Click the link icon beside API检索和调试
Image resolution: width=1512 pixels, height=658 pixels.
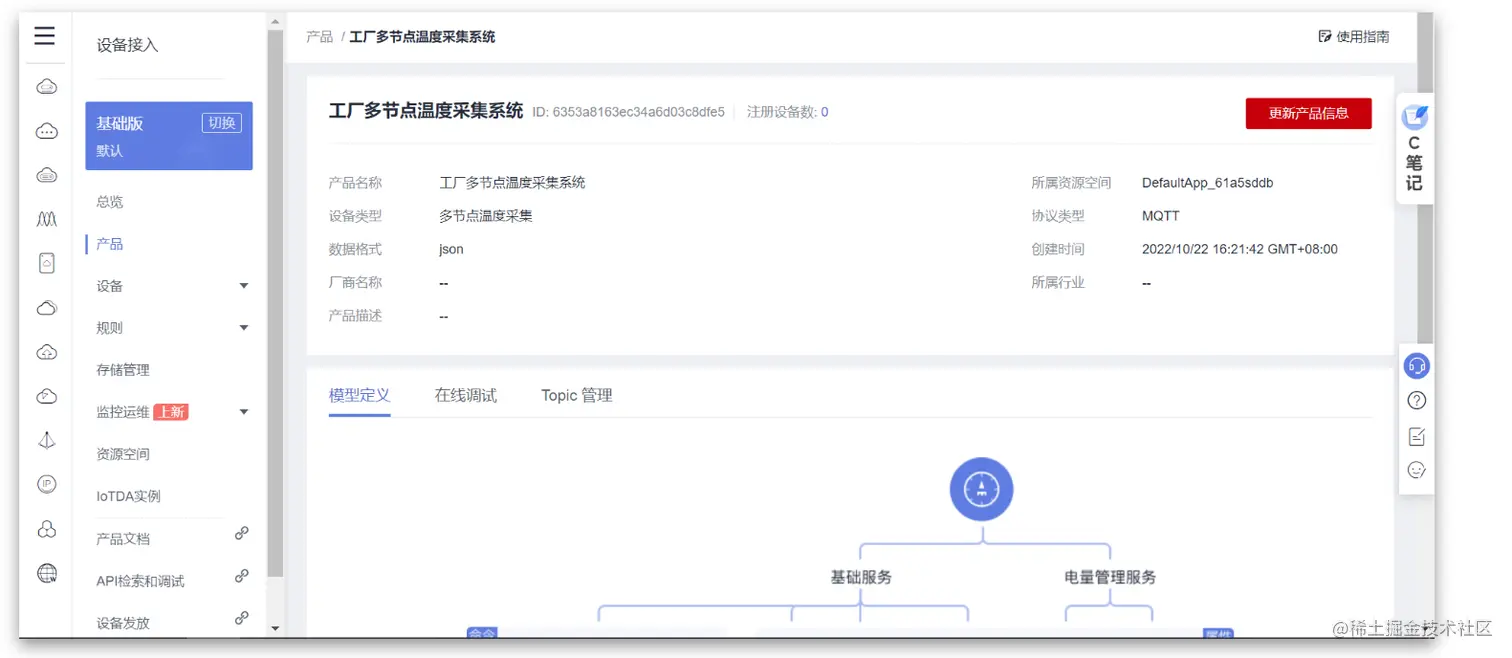pos(241,576)
